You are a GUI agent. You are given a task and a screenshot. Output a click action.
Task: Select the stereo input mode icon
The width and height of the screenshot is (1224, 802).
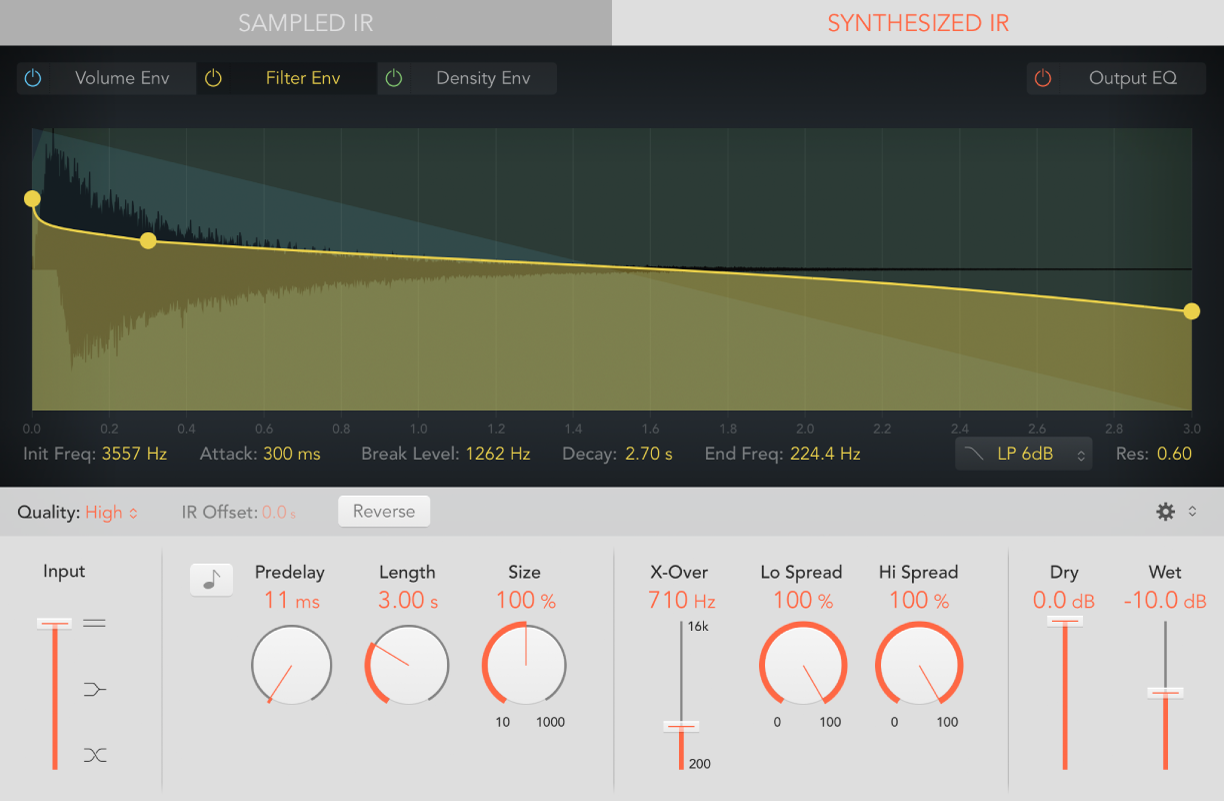[x=95, y=623]
